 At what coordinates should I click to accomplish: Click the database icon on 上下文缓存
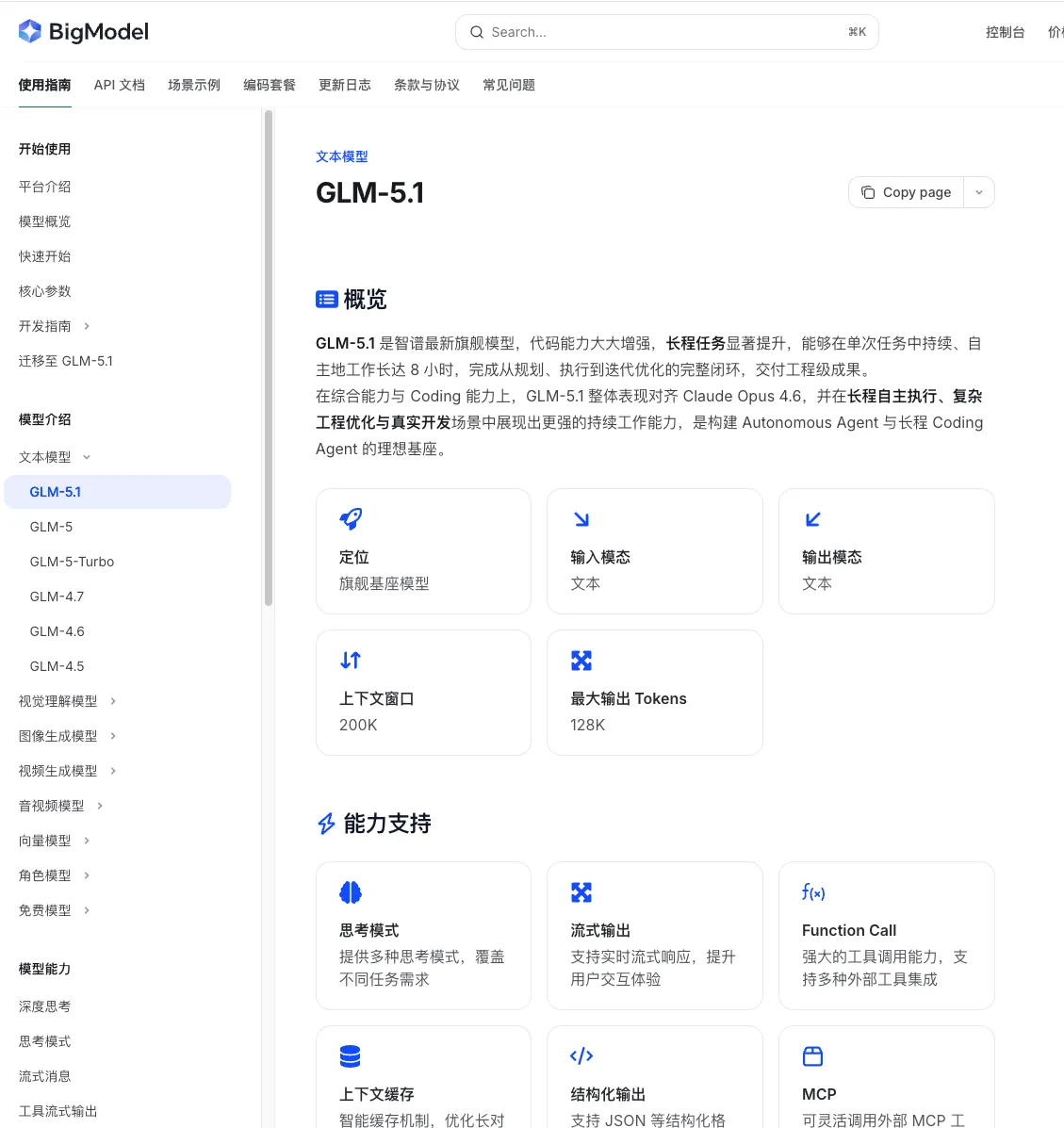click(351, 1056)
